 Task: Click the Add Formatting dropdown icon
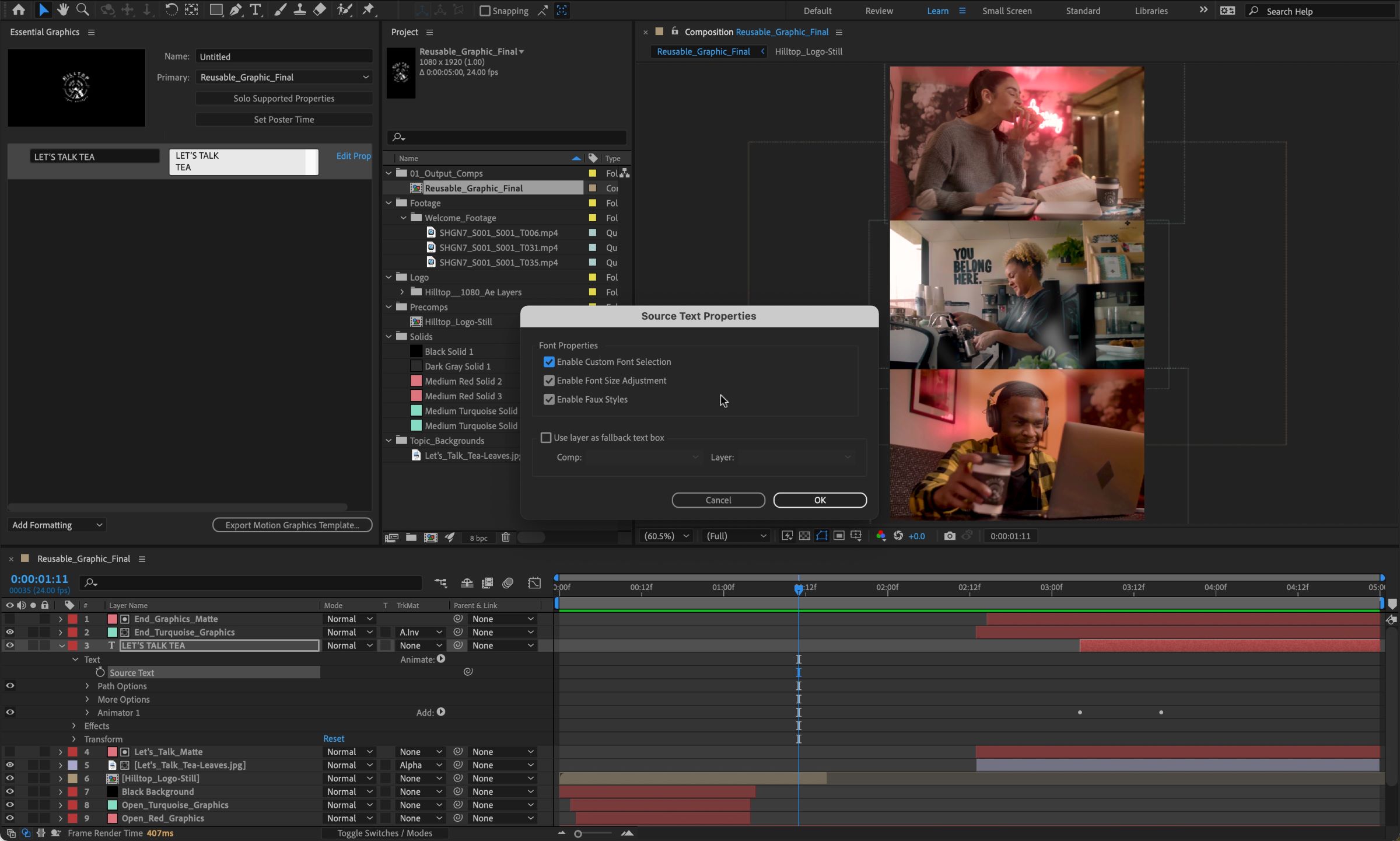[x=97, y=524]
